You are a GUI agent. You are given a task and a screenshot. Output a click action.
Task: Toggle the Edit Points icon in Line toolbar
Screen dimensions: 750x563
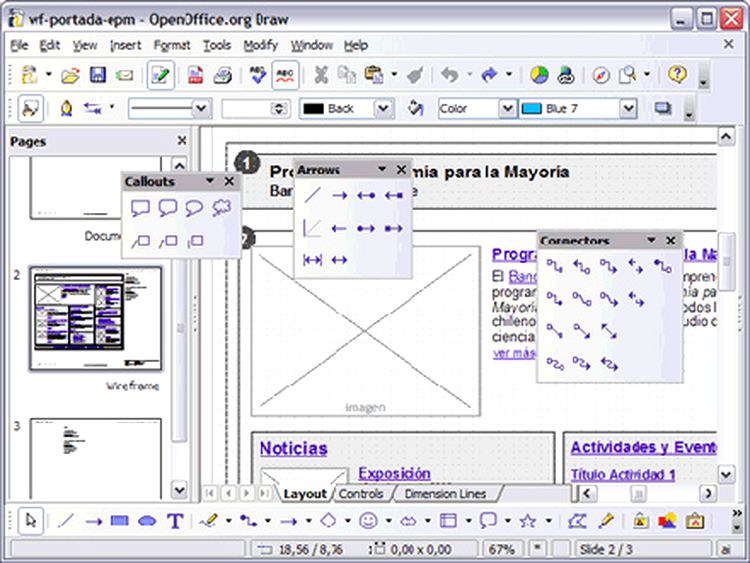30,109
